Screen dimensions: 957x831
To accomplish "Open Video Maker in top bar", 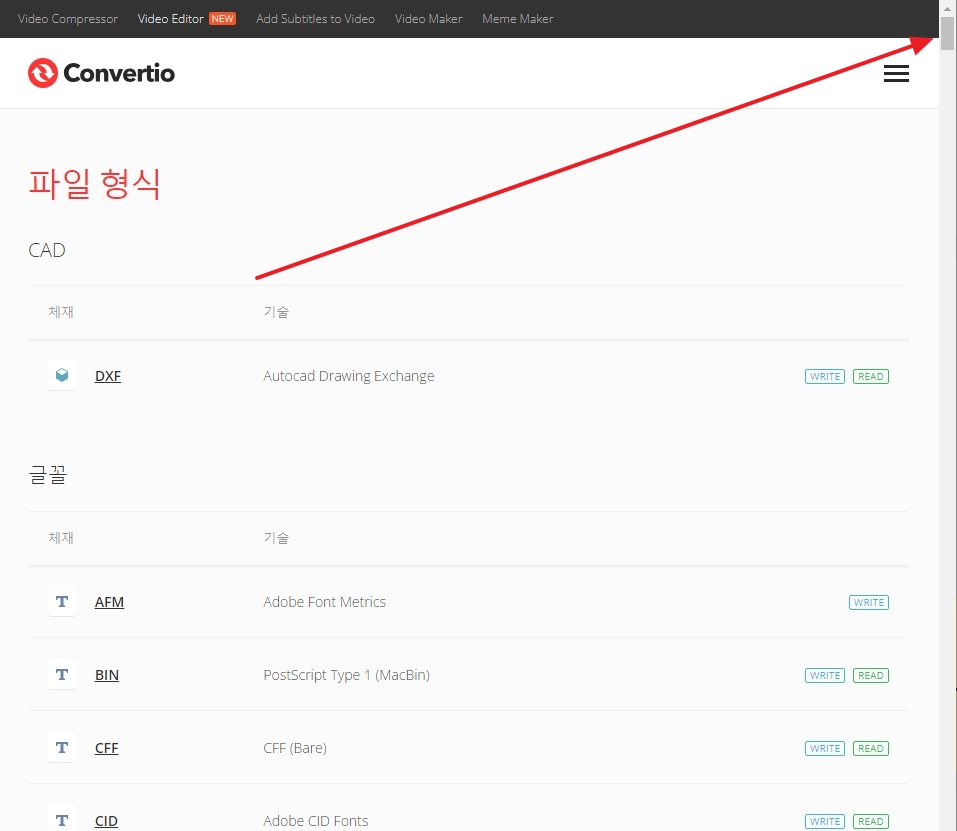I will click(x=428, y=19).
